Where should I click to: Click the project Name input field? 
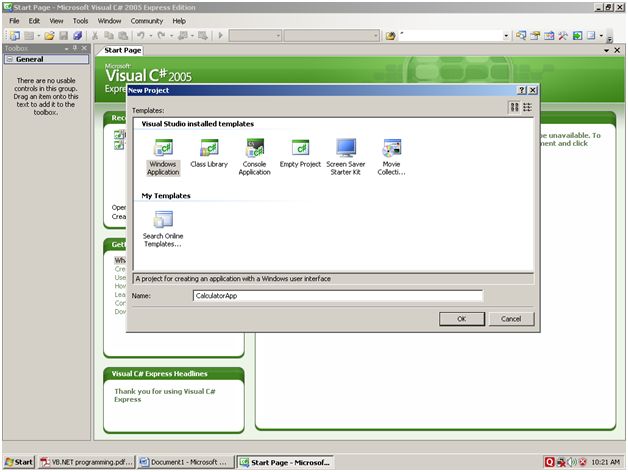tap(338, 296)
